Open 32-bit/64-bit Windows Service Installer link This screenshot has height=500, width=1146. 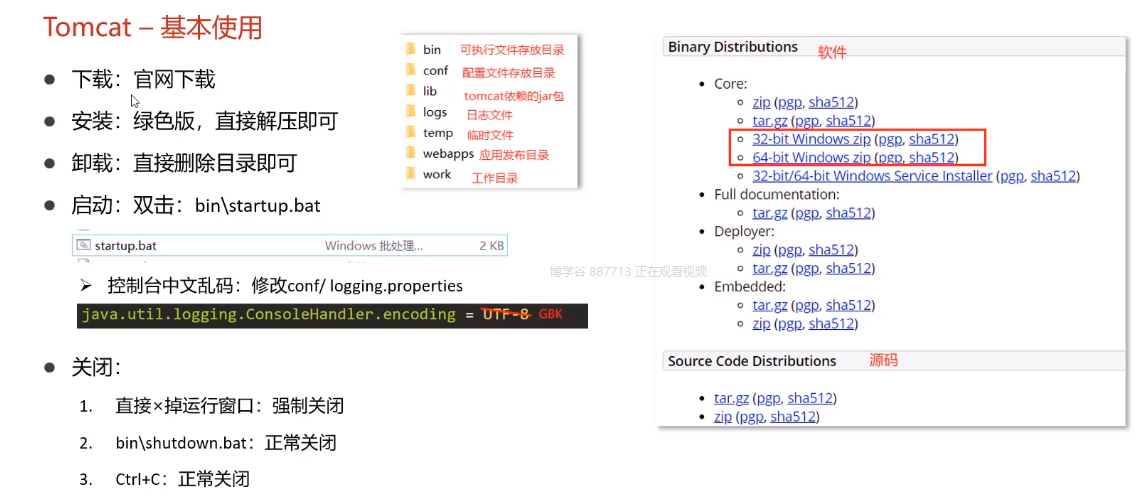coord(873,175)
